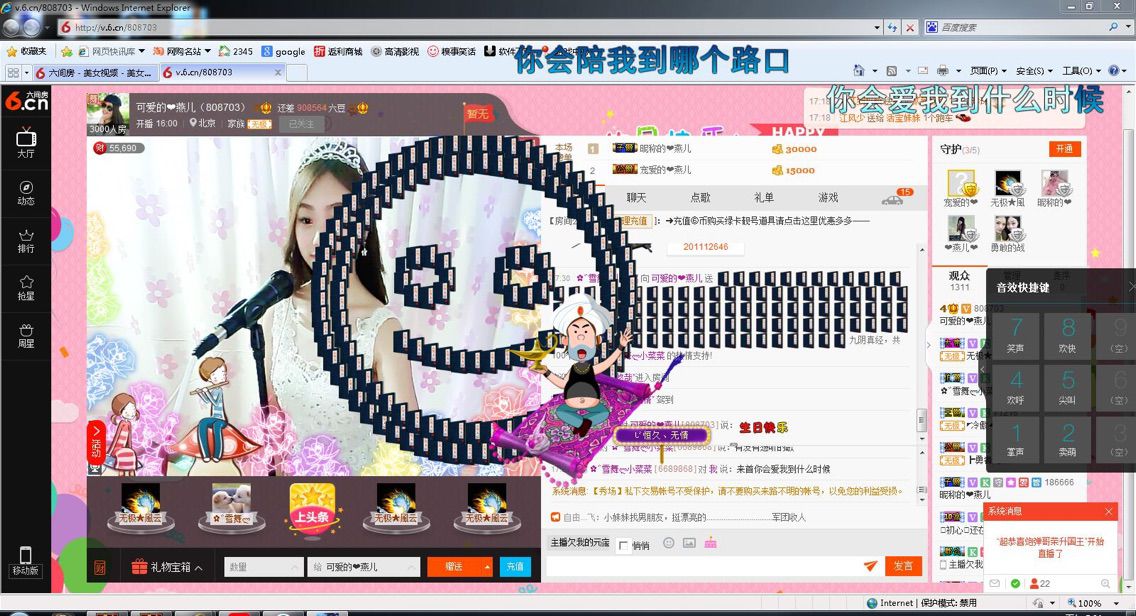Screen dimensions: 1136x616
Task: Switch to the 聊天 chat tab
Action: 636,197
